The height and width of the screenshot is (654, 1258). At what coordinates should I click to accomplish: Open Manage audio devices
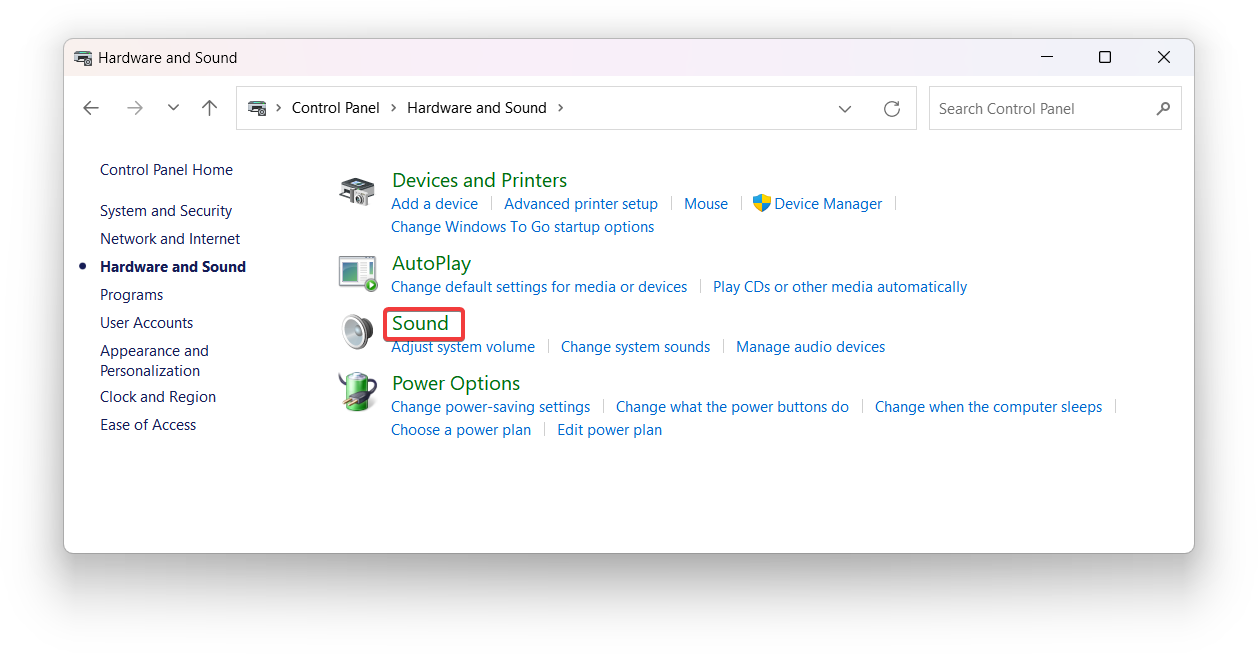[810, 347]
